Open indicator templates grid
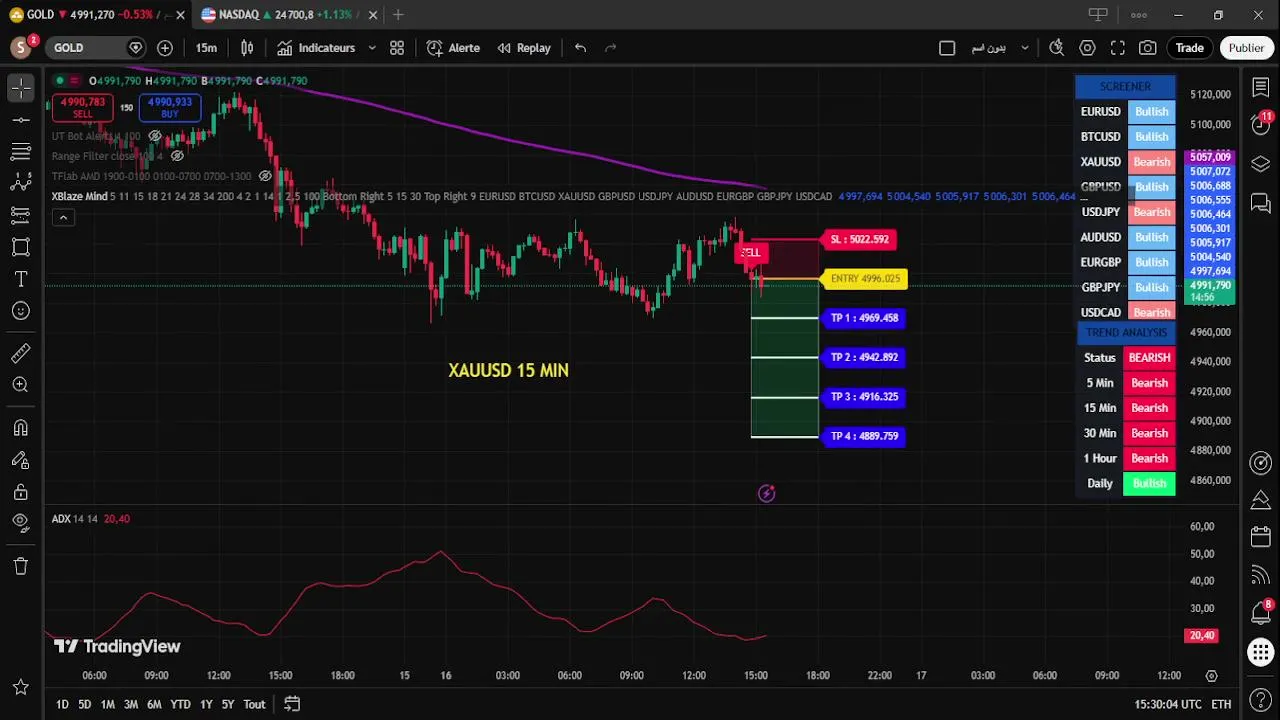The width and height of the screenshot is (1280, 720). click(x=397, y=48)
